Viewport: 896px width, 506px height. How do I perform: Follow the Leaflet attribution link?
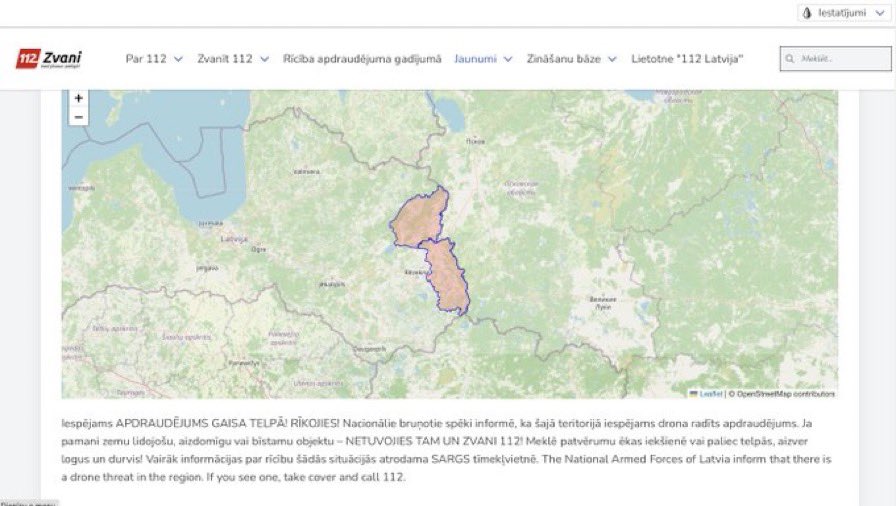[x=710, y=394]
